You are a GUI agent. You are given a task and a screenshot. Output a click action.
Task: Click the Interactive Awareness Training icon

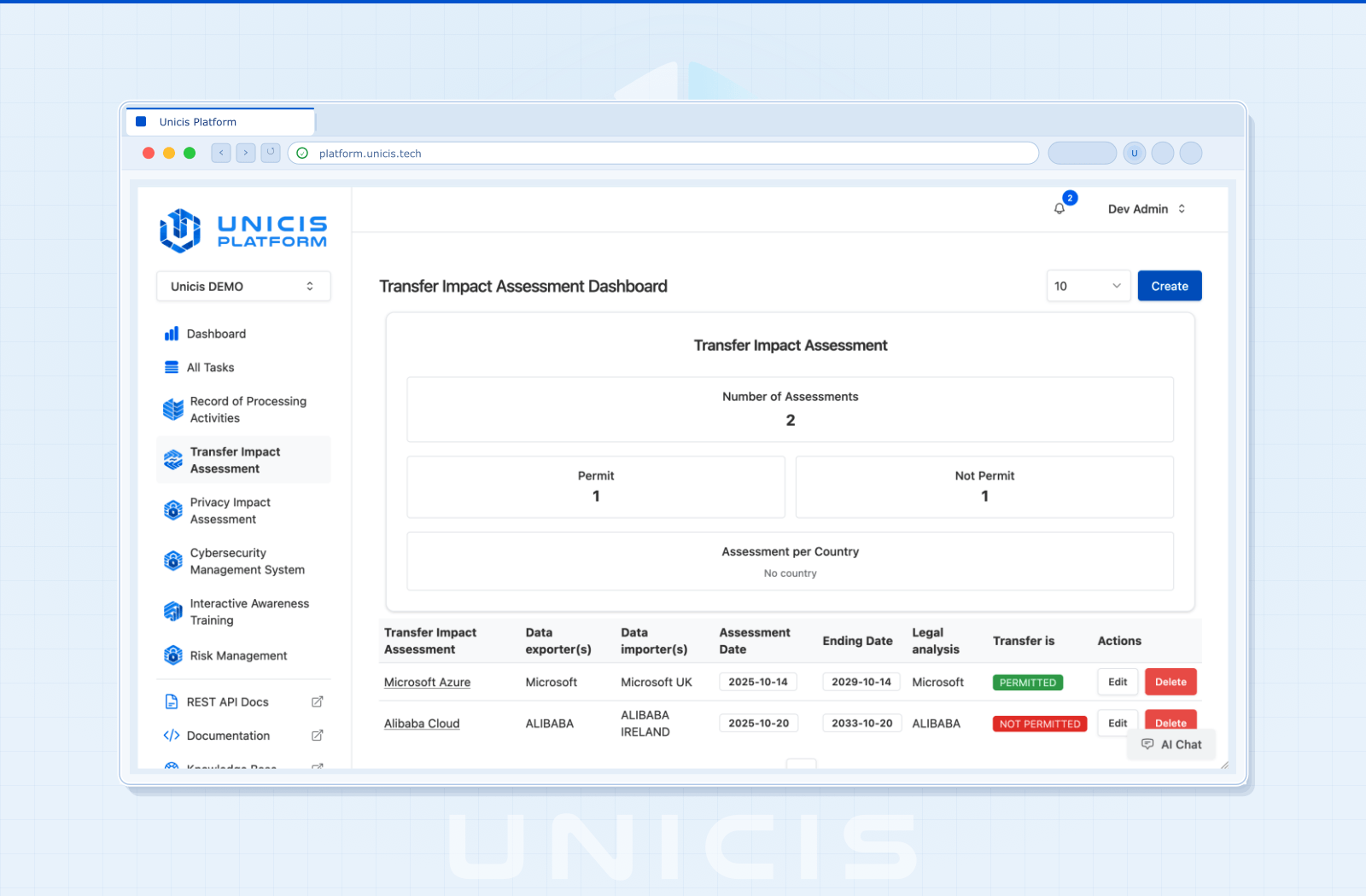click(x=173, y=612)
